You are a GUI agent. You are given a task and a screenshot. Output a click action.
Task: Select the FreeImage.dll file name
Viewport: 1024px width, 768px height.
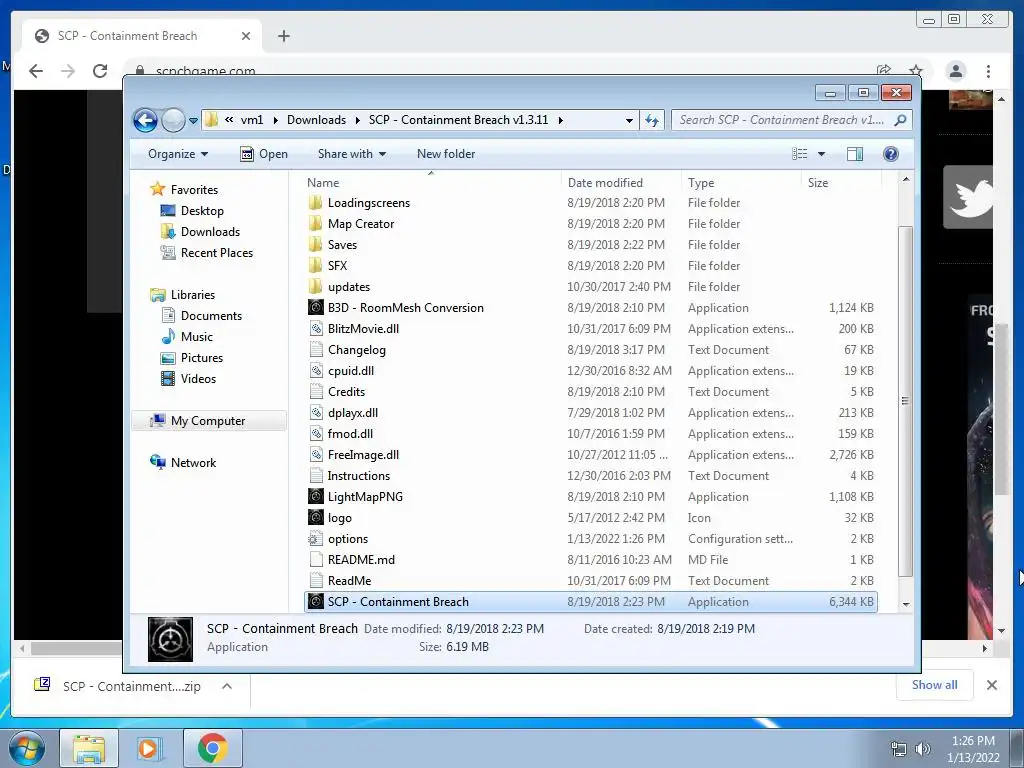click(x=363, y=455)
